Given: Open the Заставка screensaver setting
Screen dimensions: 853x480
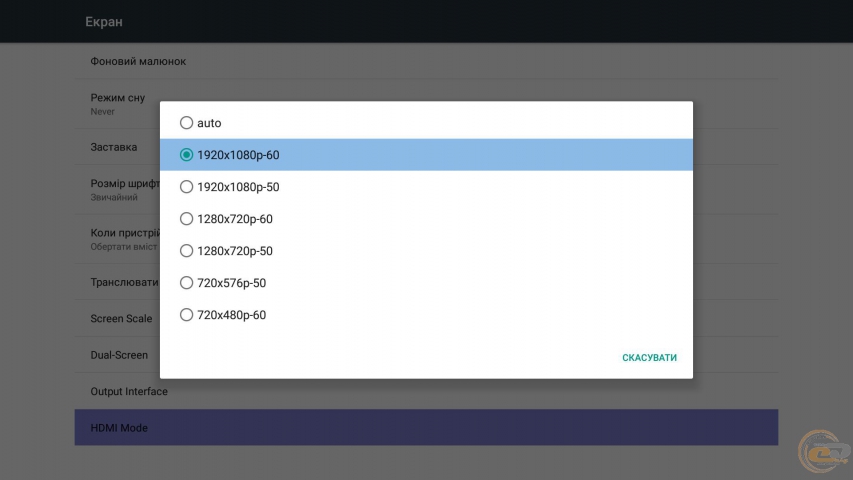Looking at the screenshot, I should pos(113,147).
